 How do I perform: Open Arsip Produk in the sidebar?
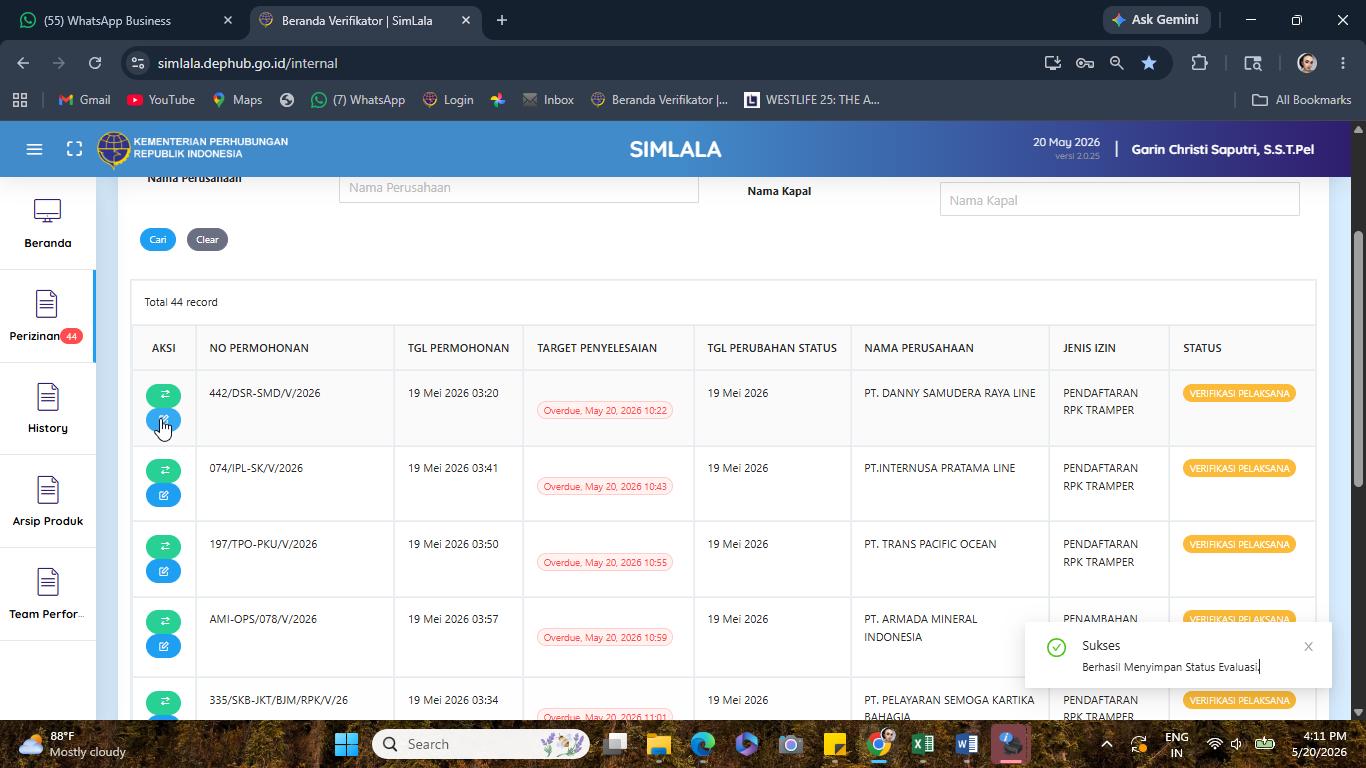pyautogui.click(x=47, y=501)
